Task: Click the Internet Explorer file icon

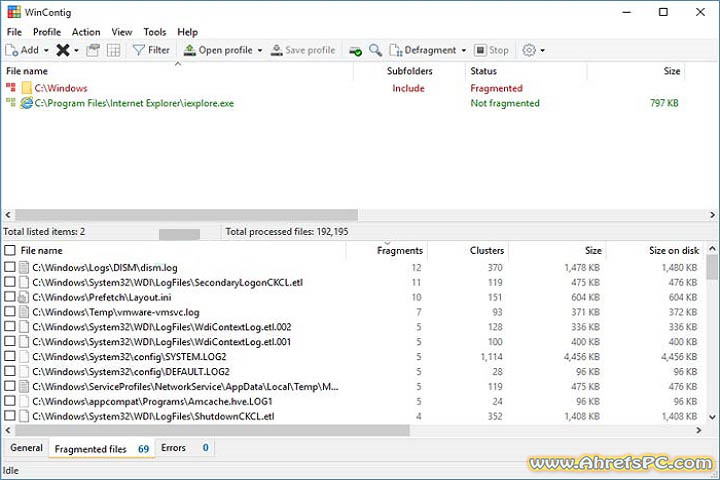Action: click(27, 103)
